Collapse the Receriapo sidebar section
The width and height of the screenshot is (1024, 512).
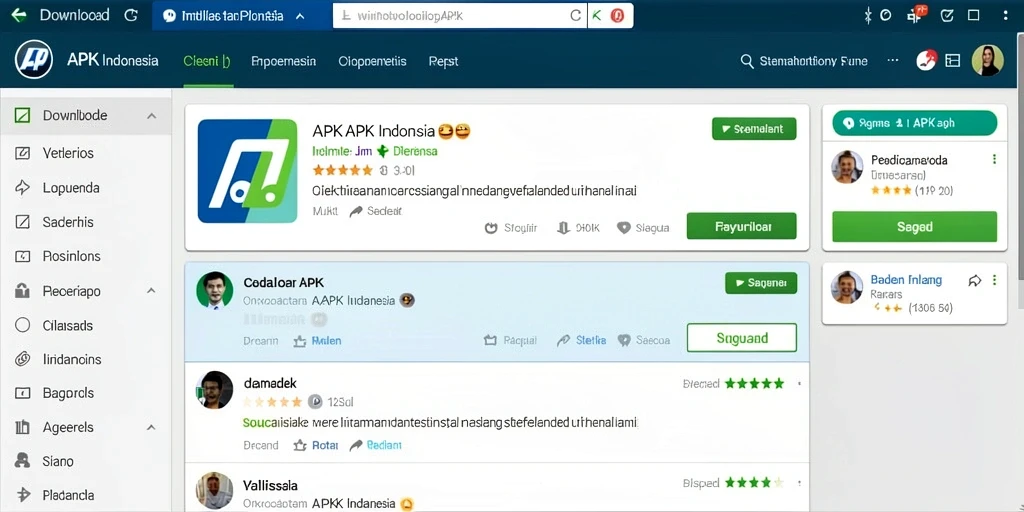click(x=152, y=291)
